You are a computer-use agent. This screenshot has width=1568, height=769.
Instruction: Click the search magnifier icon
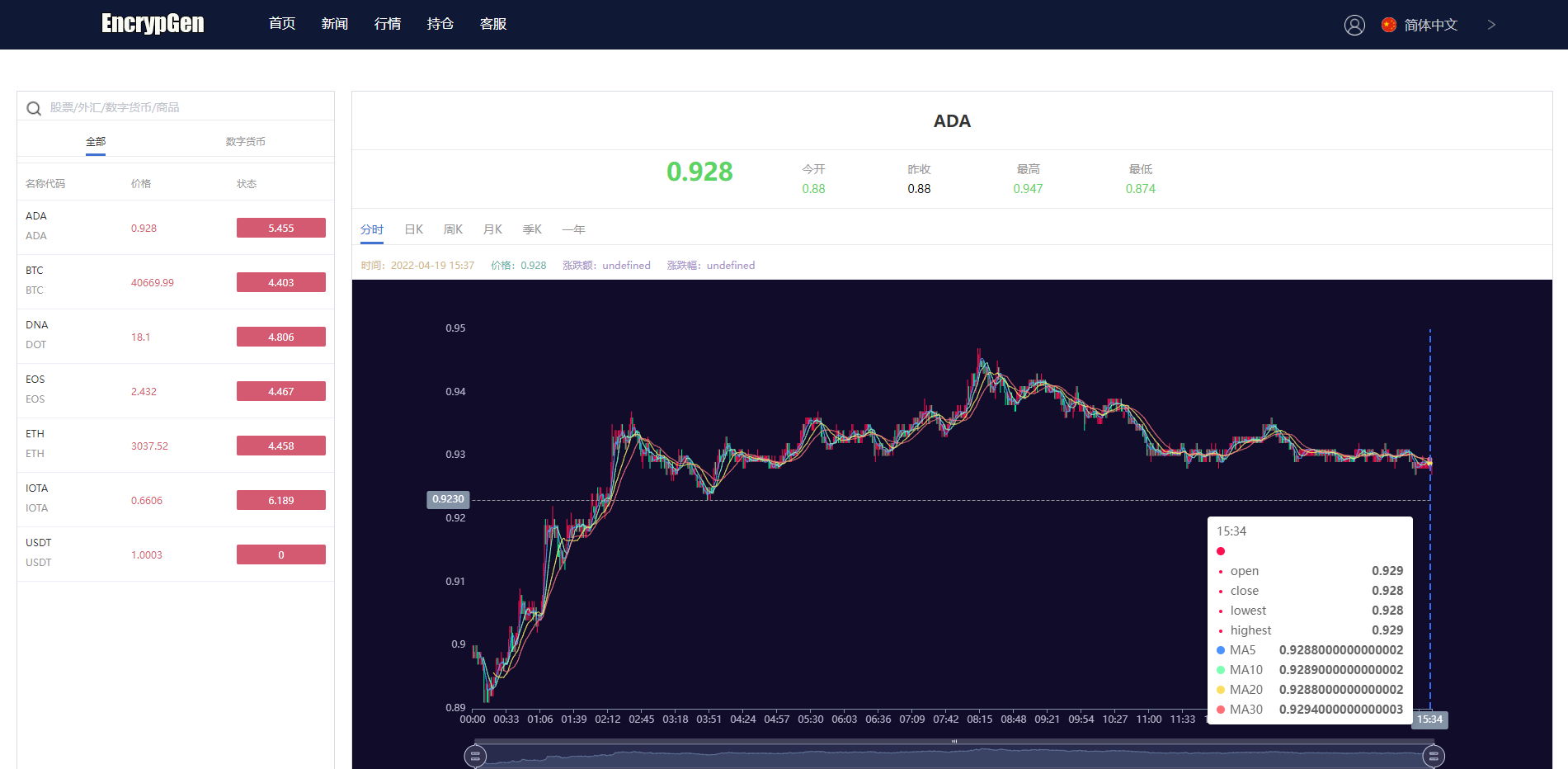(34, 107)
